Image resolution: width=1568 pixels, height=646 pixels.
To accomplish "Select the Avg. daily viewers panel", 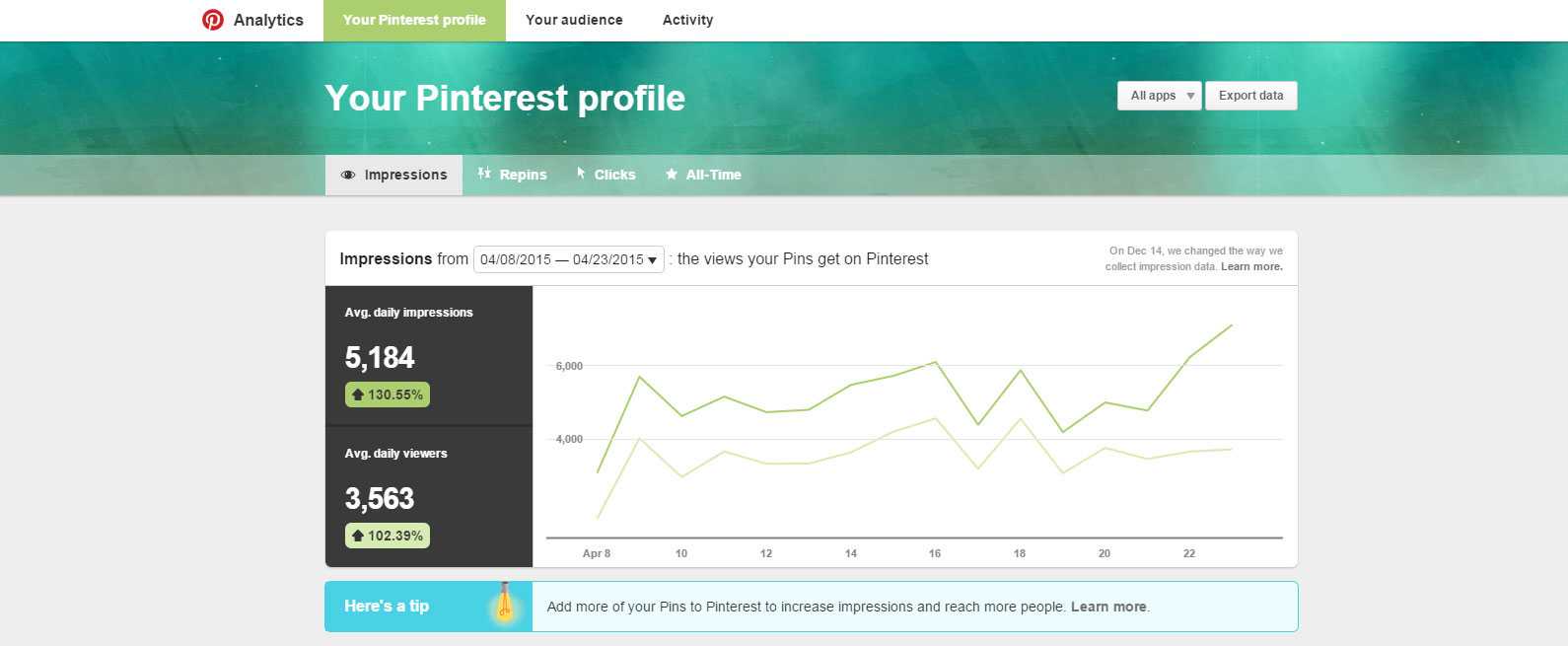I will coord(429,496).
